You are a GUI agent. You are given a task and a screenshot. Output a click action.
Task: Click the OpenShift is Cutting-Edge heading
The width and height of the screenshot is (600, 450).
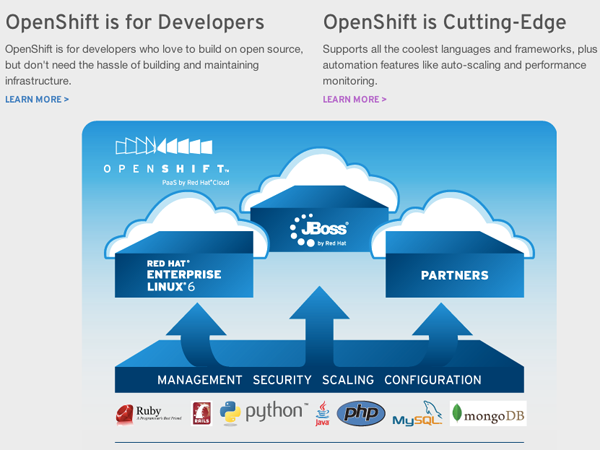[445, 22]
